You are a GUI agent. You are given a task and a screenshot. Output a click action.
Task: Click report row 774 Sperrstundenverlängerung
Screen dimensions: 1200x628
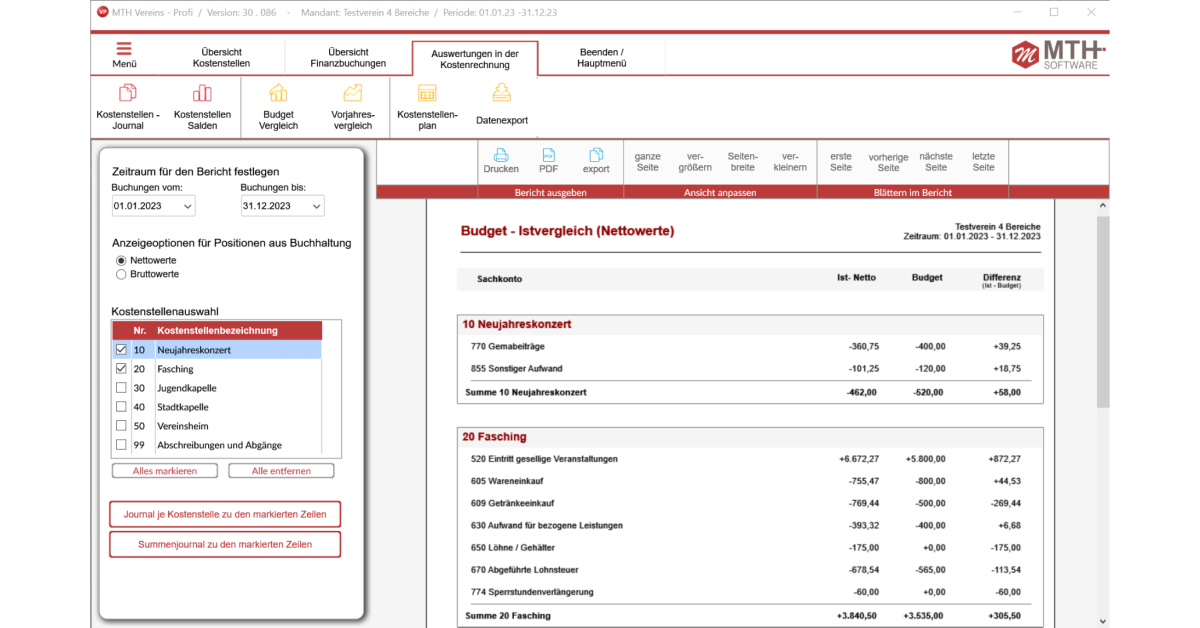[x=750, y=591]
